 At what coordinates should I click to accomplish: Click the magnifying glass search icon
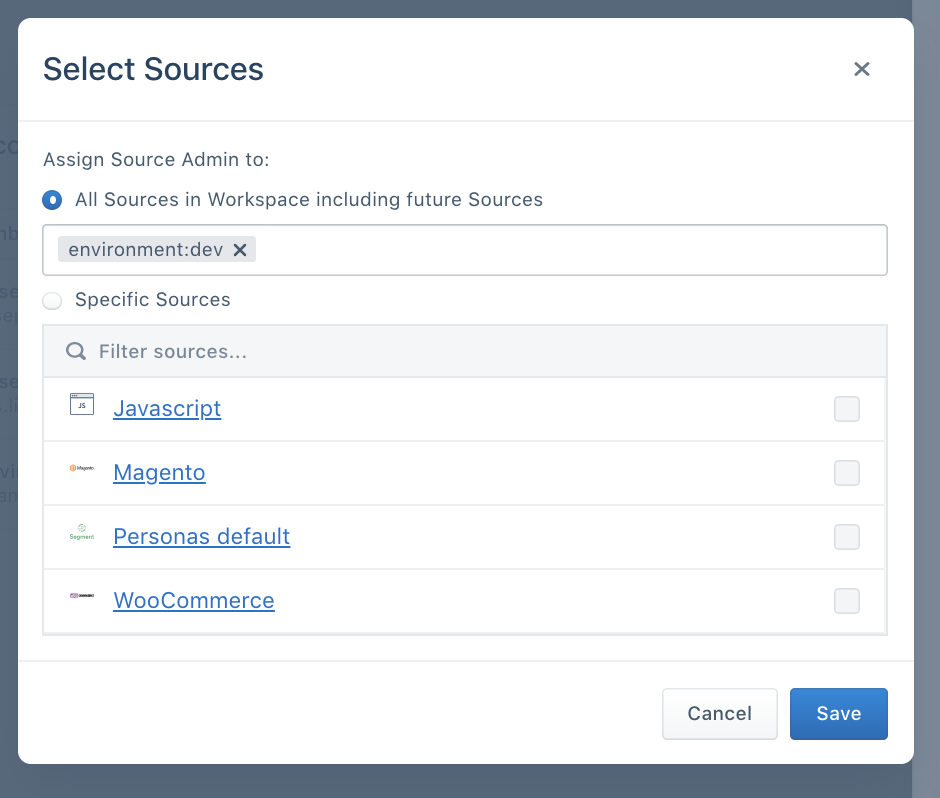pyautogui.click(x=75, y=351)
